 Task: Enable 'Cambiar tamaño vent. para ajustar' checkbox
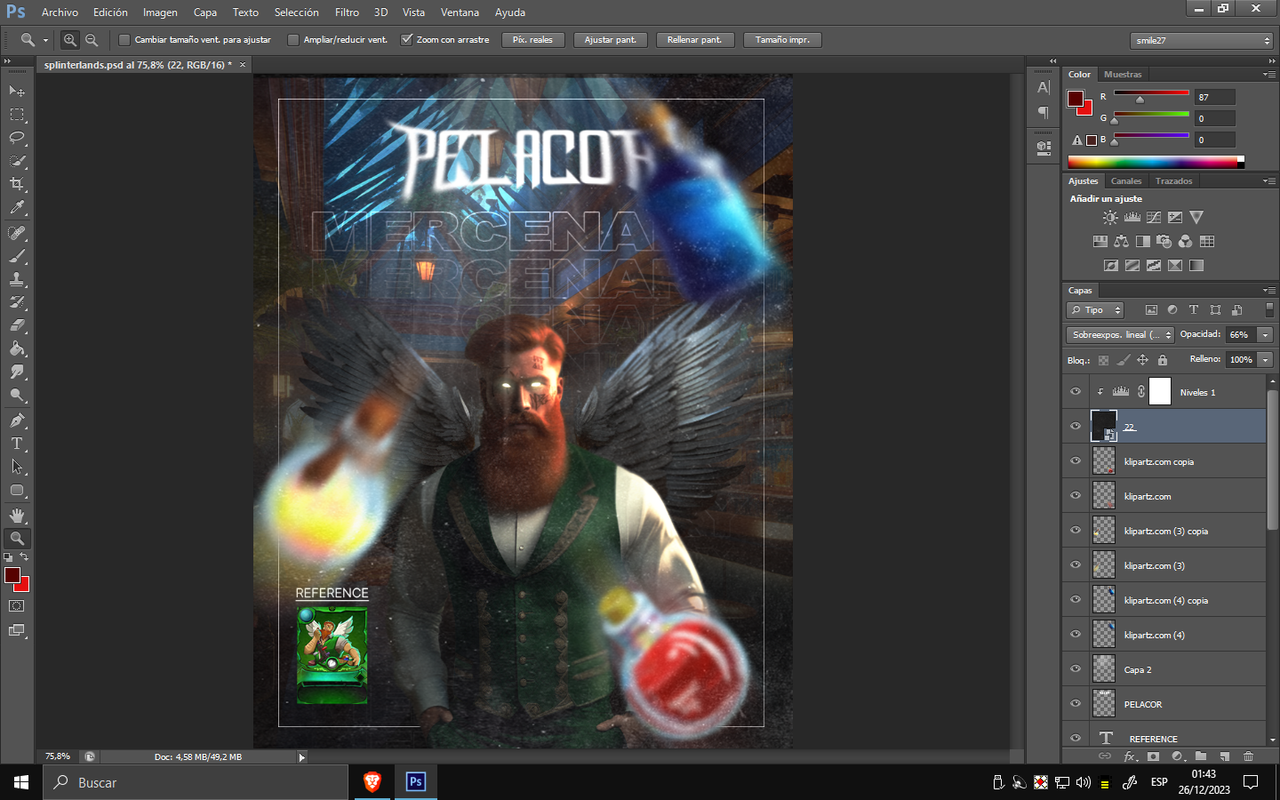[x=124, y=40]
